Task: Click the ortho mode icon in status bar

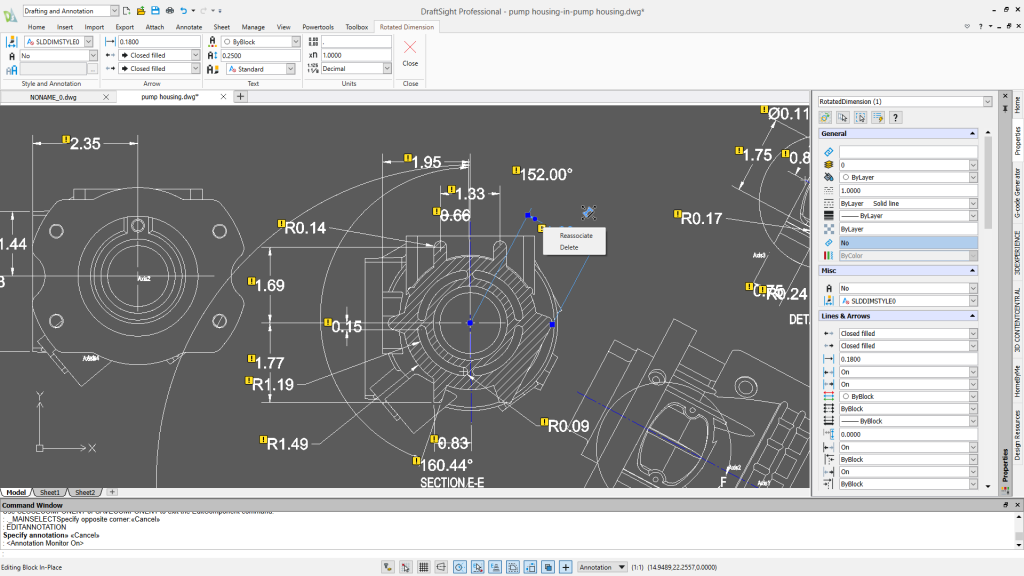Action: tap(441, 566)
